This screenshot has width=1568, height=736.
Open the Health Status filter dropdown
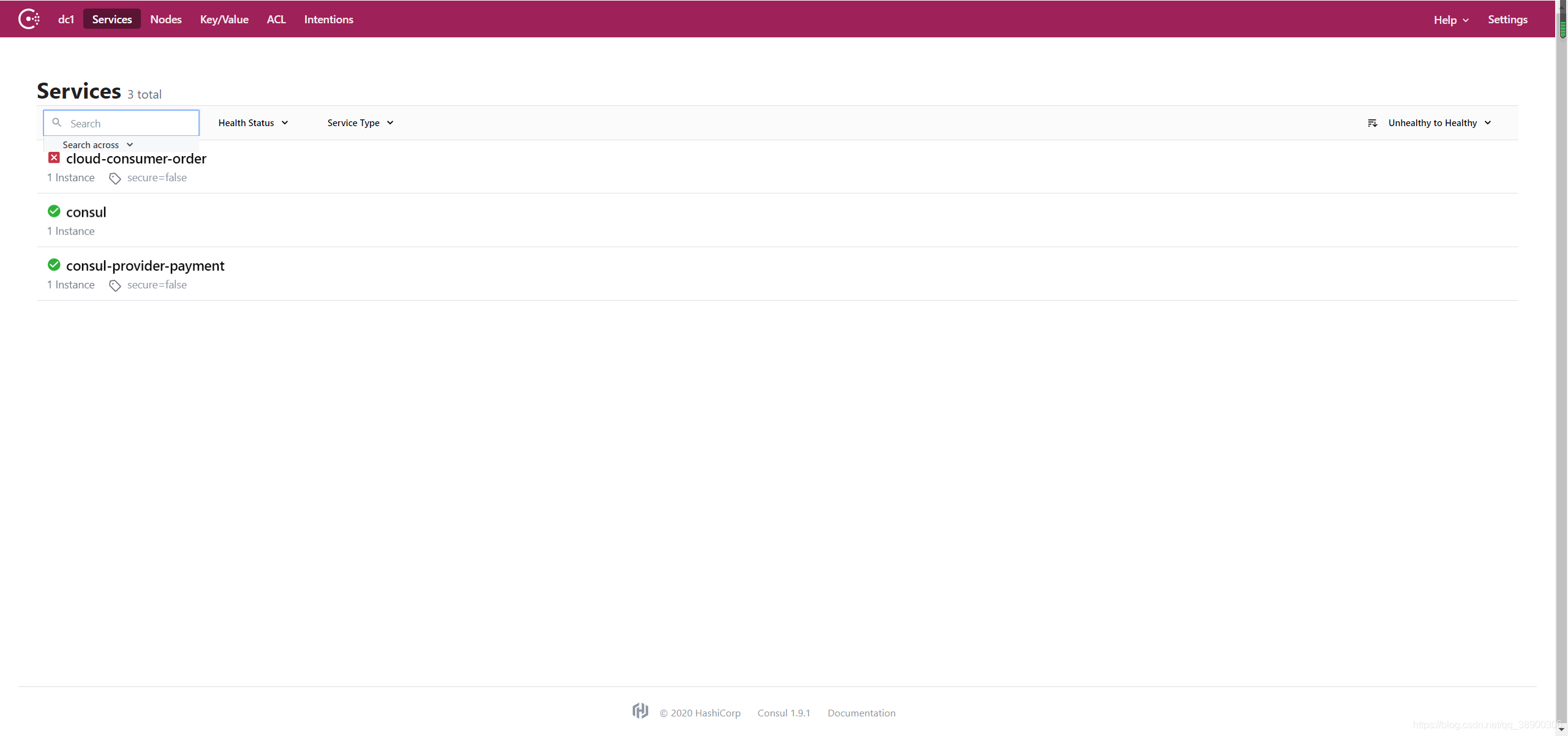click(252, 122)
